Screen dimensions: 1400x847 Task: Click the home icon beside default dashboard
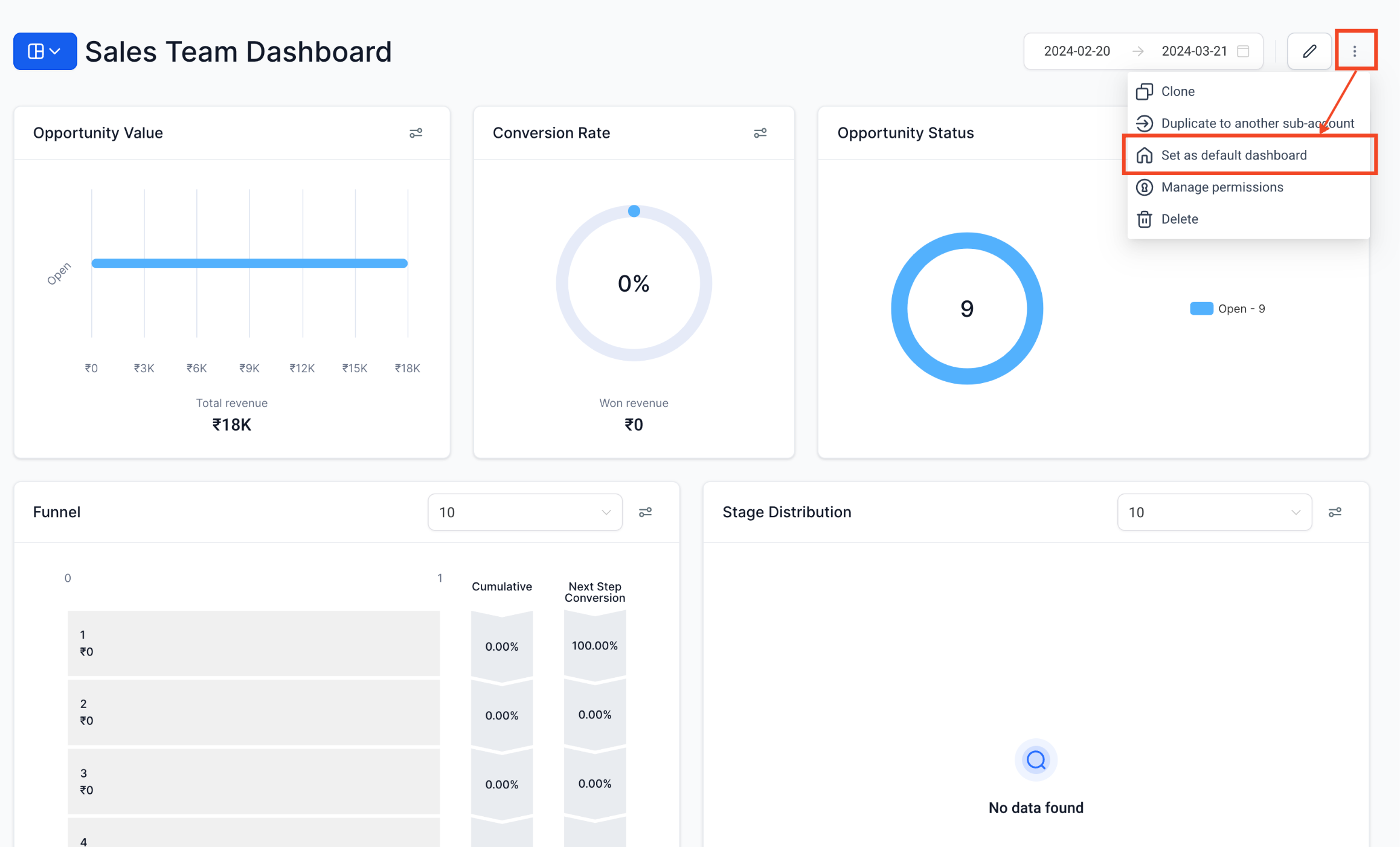click(x=1144, y=155)
